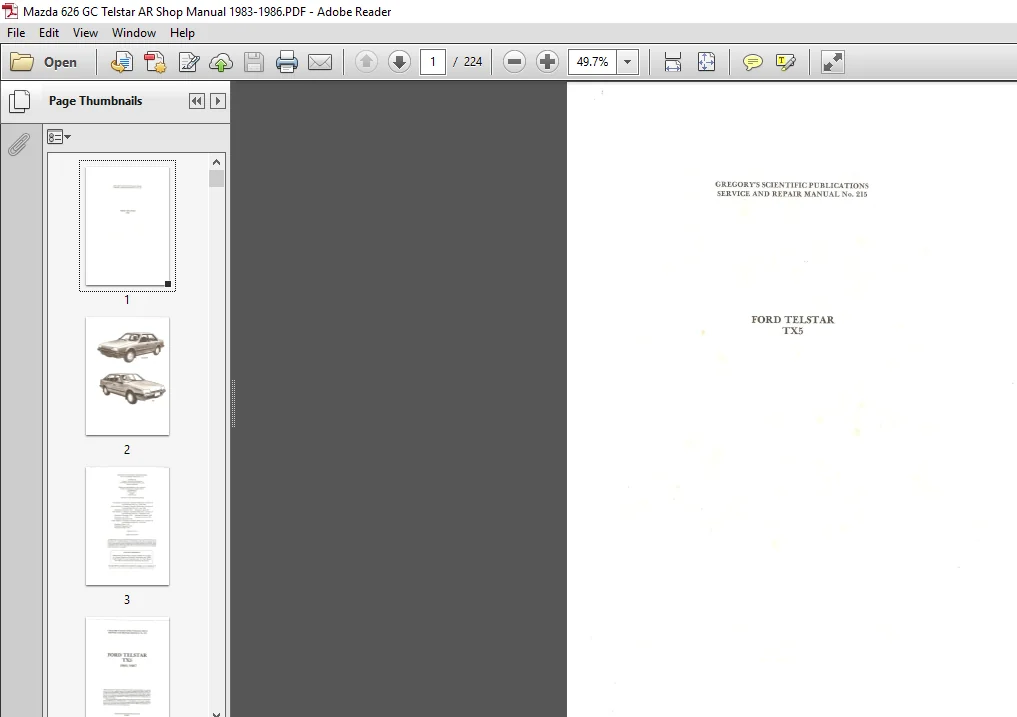Open the Edit menu
Viewport: 1017px width, 717px height.
click(x=49, y=32)
